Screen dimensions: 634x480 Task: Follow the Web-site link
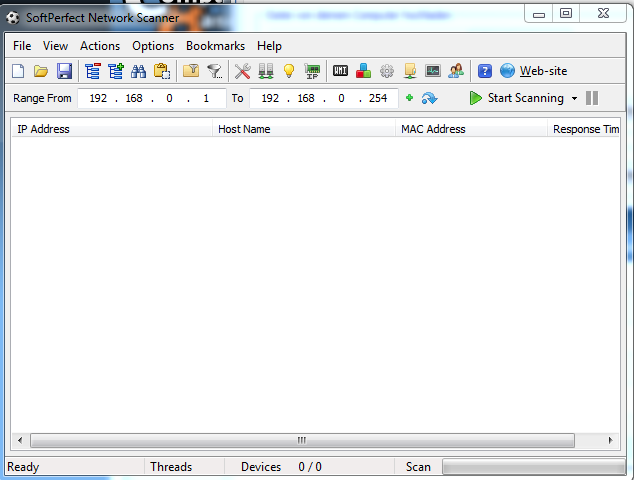[x=543, y=71]
